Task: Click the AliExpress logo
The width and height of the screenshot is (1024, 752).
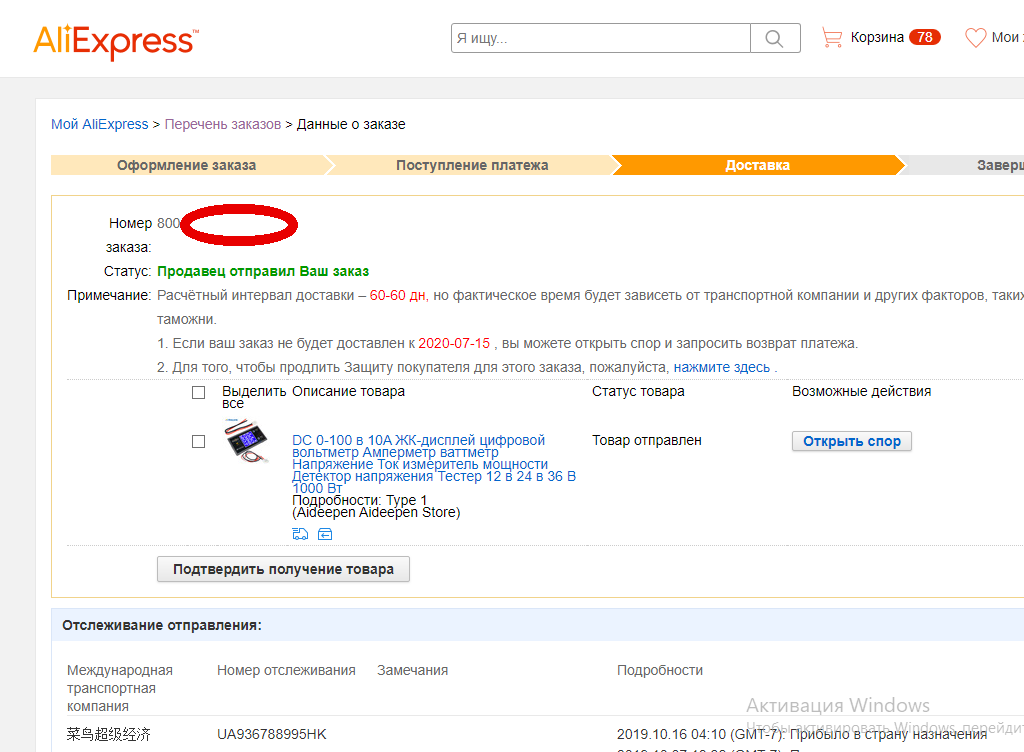Action: click(x=116, y=42)
